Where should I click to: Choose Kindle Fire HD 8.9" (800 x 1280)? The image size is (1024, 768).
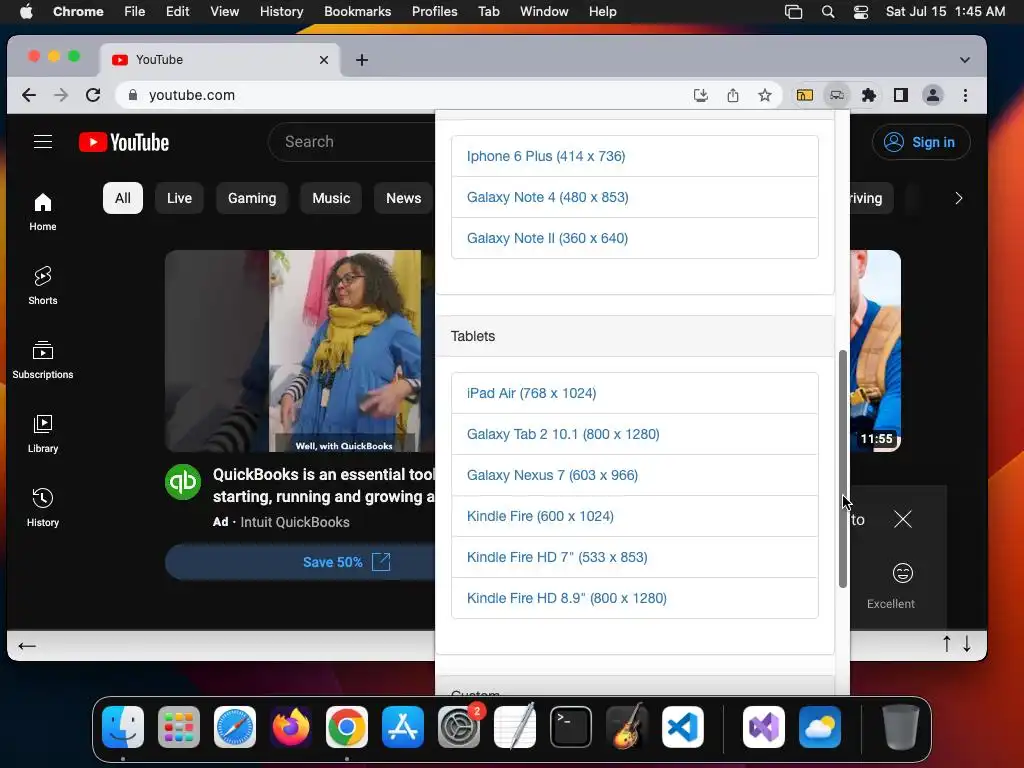click(635, 598)
